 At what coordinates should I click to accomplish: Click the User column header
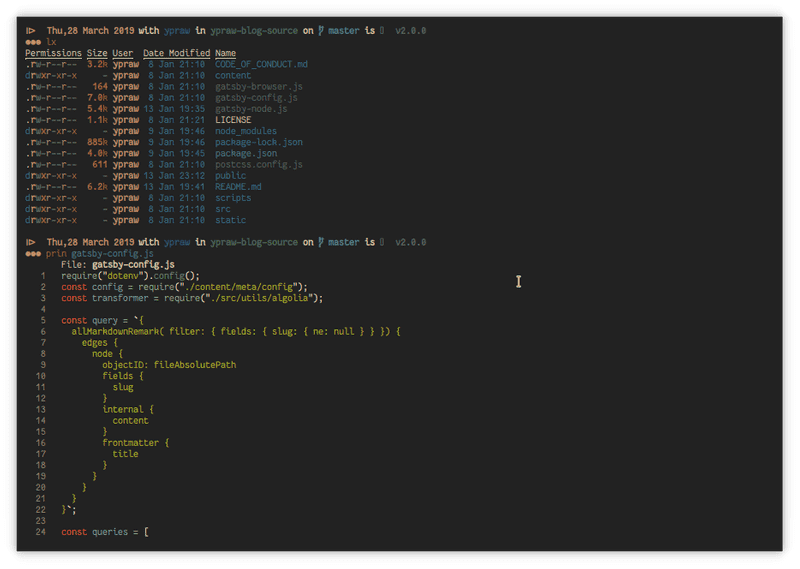(x=122, y=53)
